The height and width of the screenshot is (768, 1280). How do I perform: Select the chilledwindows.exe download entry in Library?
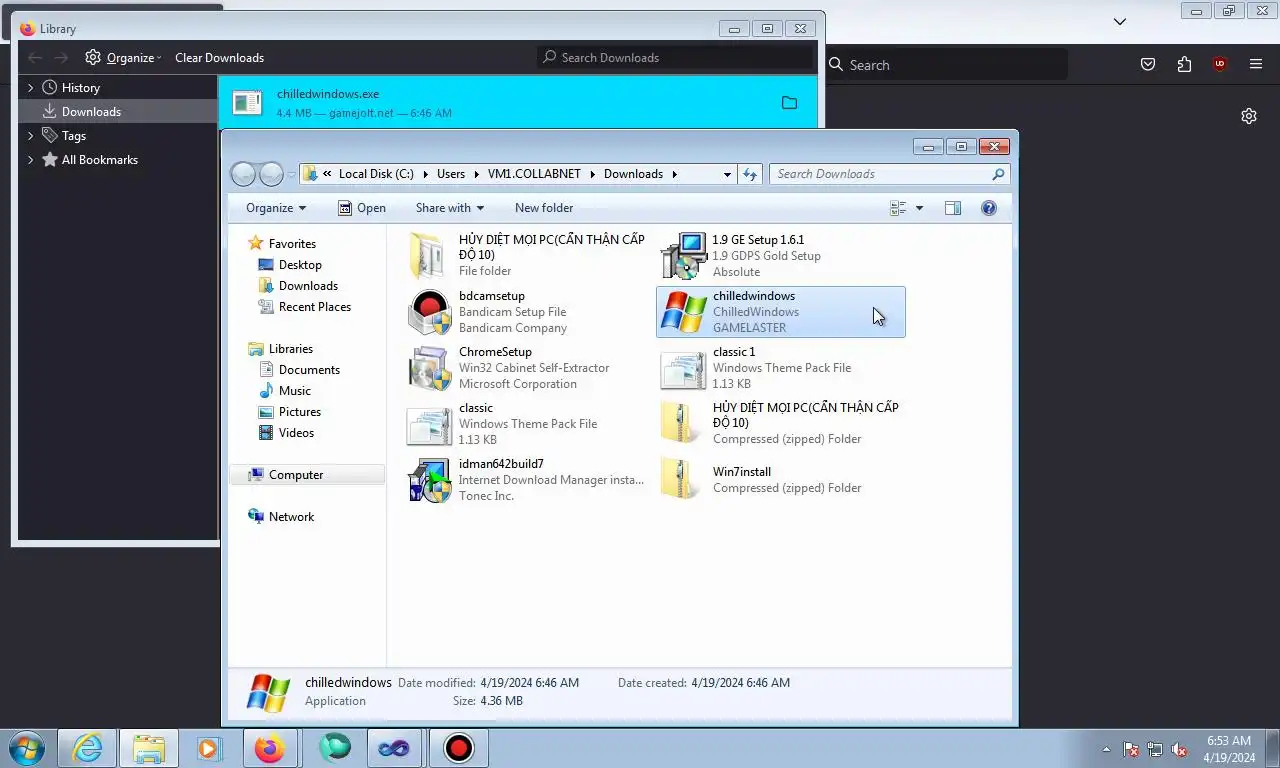tap(518, 102)
